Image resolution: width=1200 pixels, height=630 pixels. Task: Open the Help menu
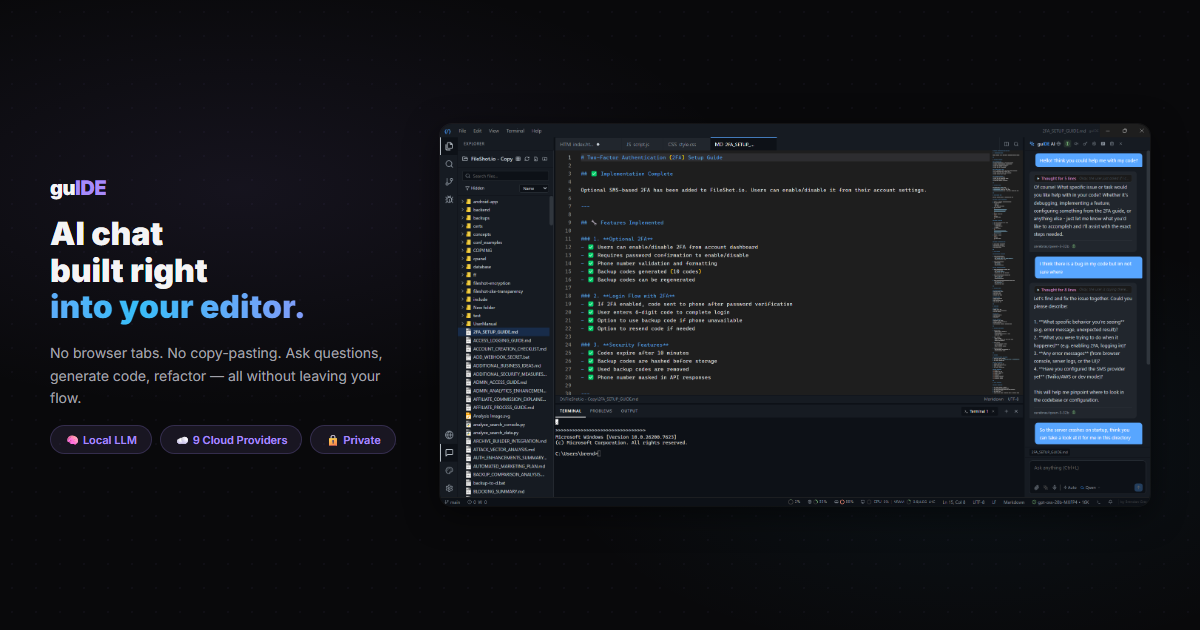click(x=536, y=131)
